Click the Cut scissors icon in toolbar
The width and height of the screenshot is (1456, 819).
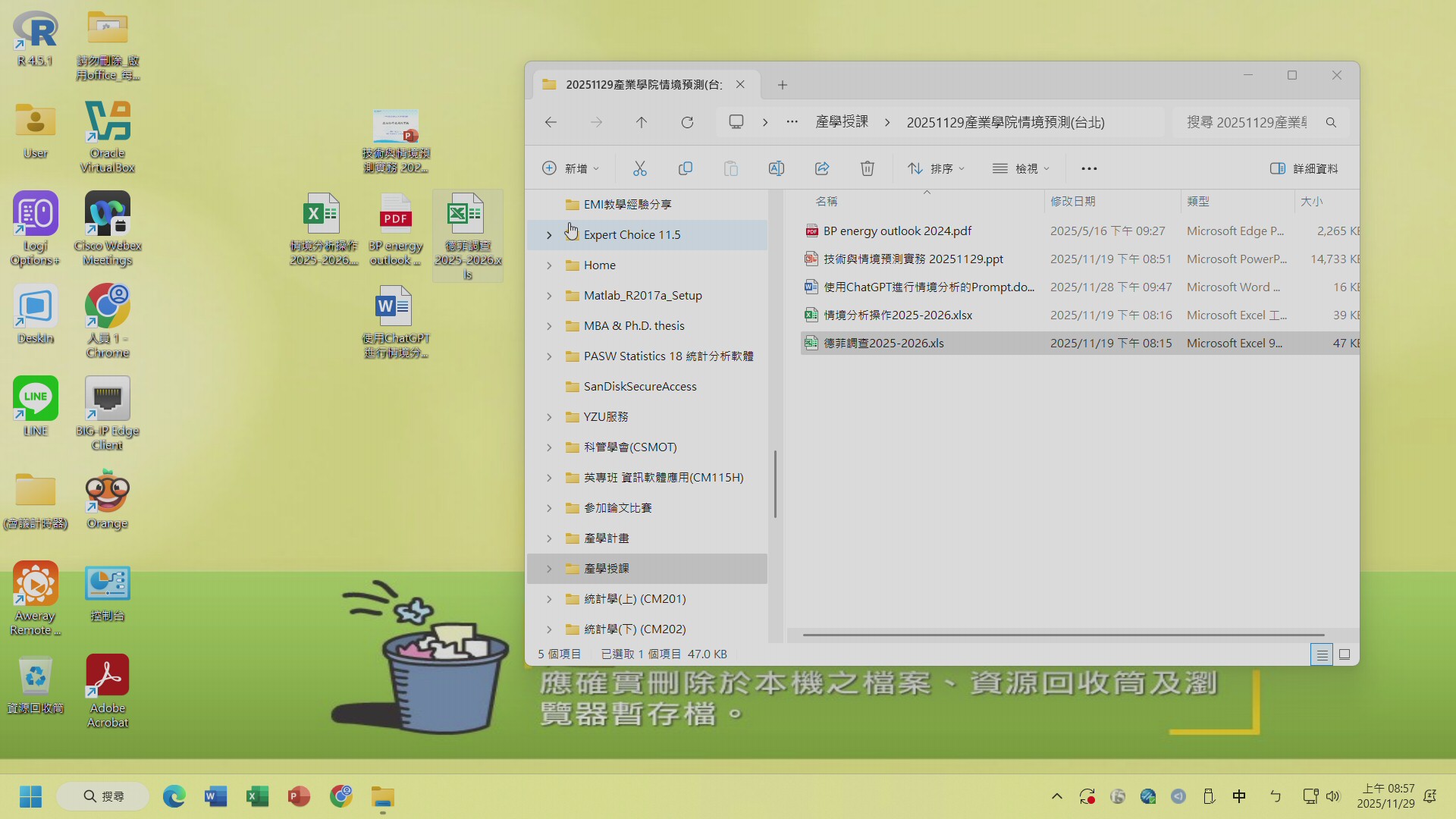click(x=639, y=168)
